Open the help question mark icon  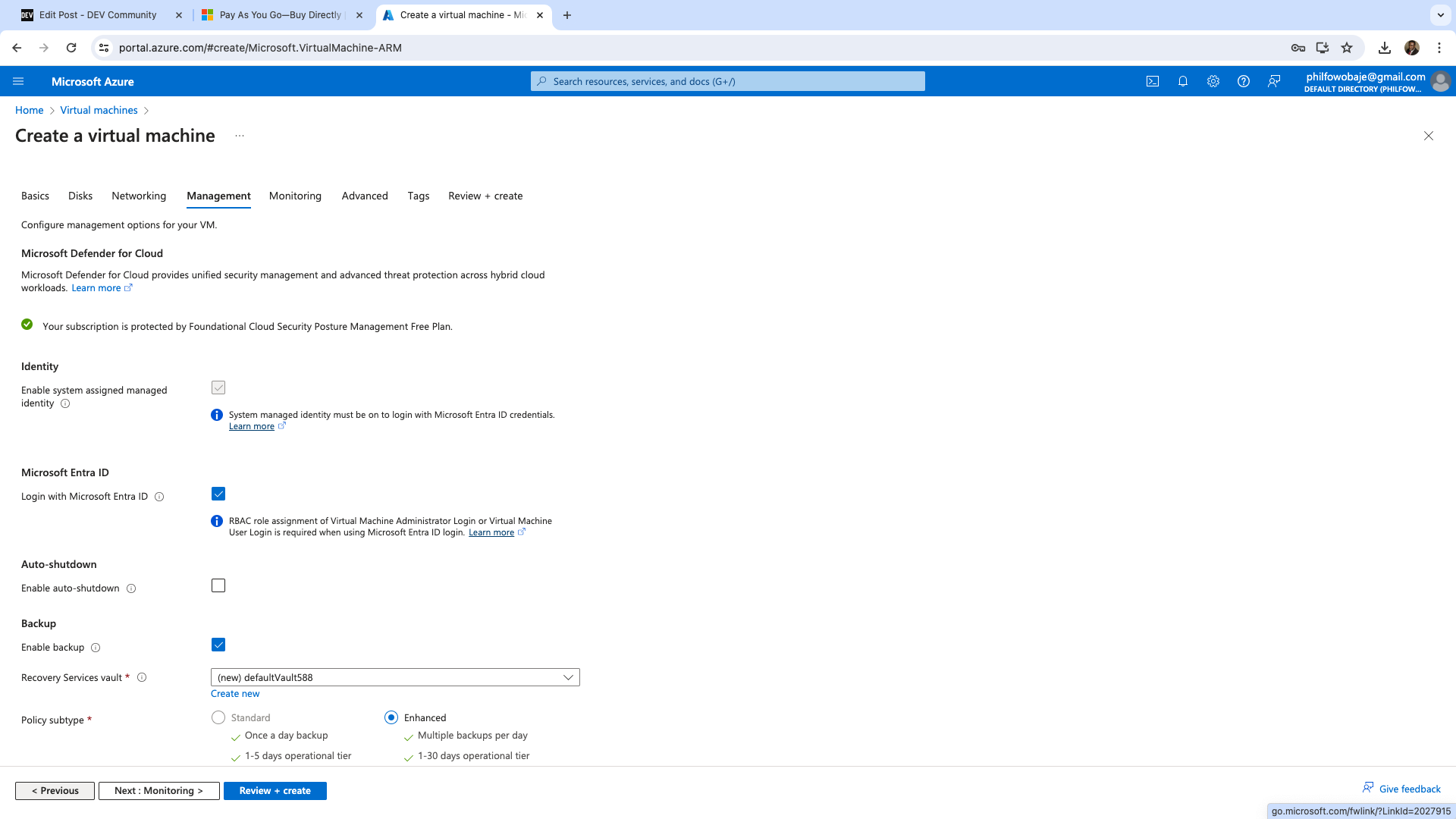1244,81
